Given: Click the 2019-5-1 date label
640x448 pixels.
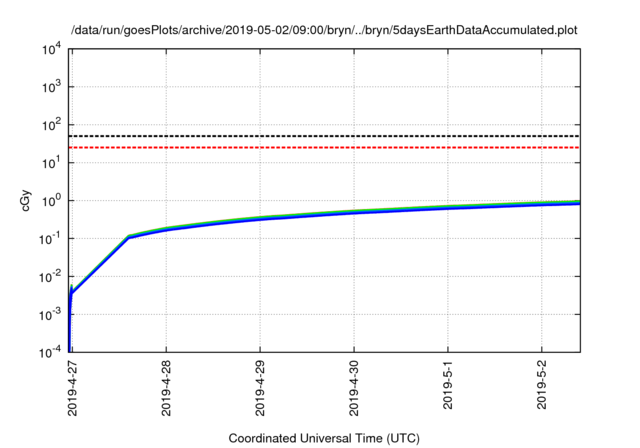Looking at the screenshot, I should [x=448, y=384].
